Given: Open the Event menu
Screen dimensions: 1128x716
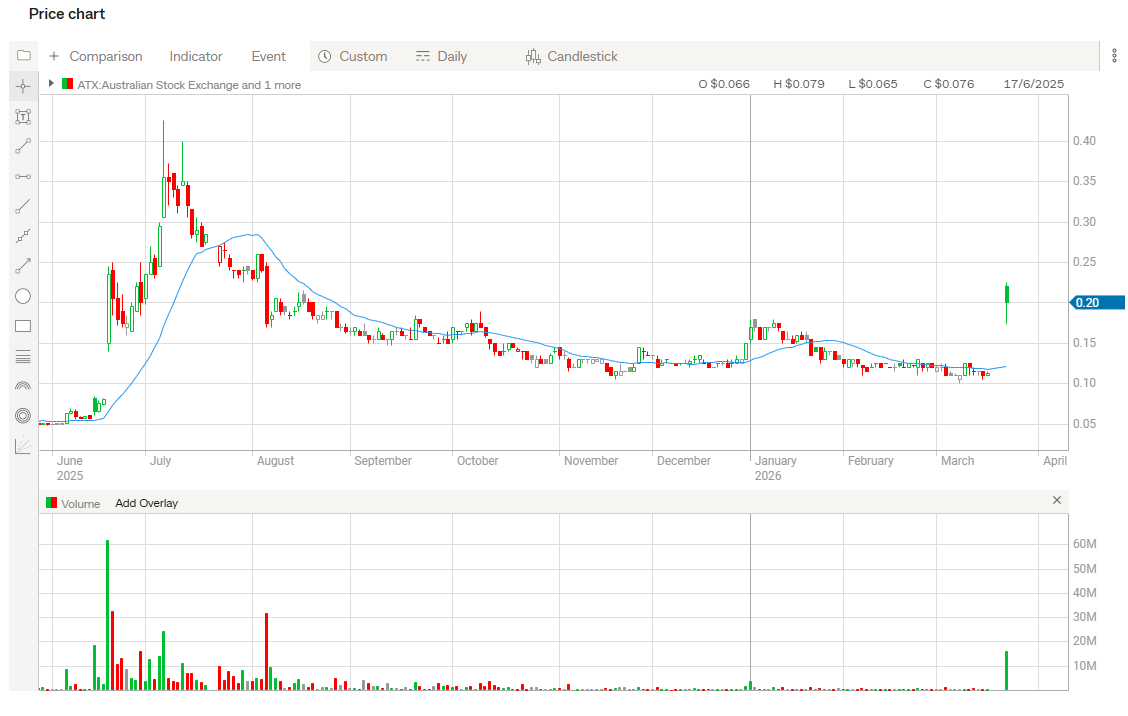Looking at the screenshot, I should click(268, 56).
